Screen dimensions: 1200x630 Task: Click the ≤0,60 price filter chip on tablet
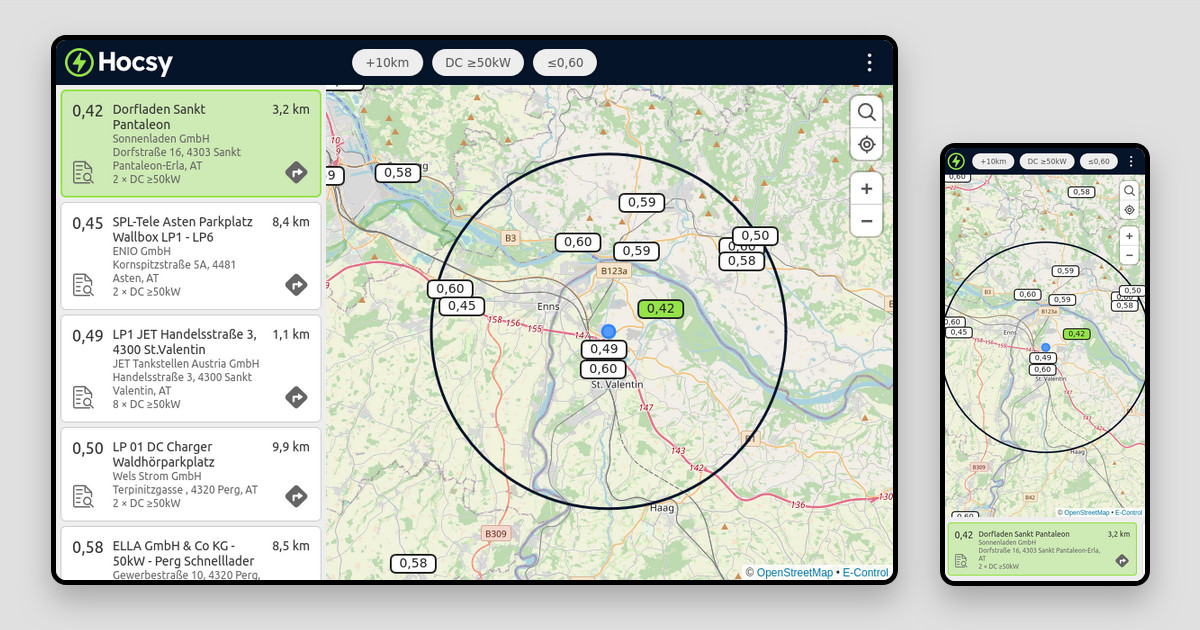coord(565,62)
